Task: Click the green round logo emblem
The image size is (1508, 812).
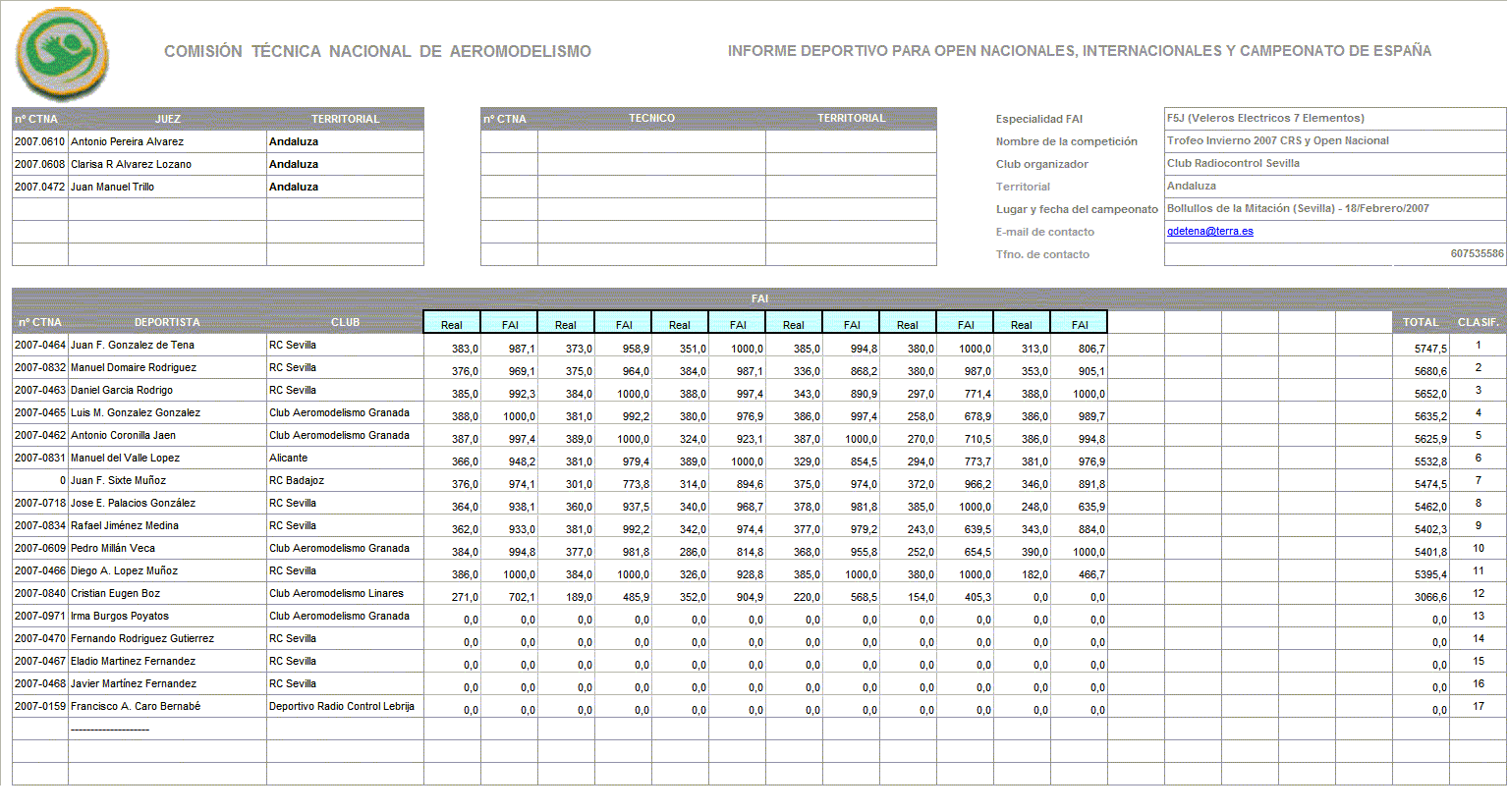Action: click(x=62, y=53)
